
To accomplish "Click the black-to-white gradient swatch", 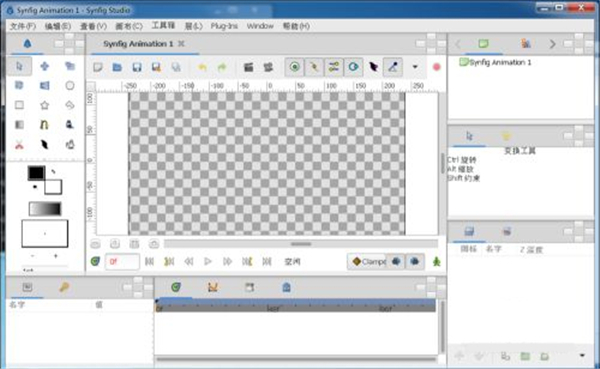I will coord(45,209).
